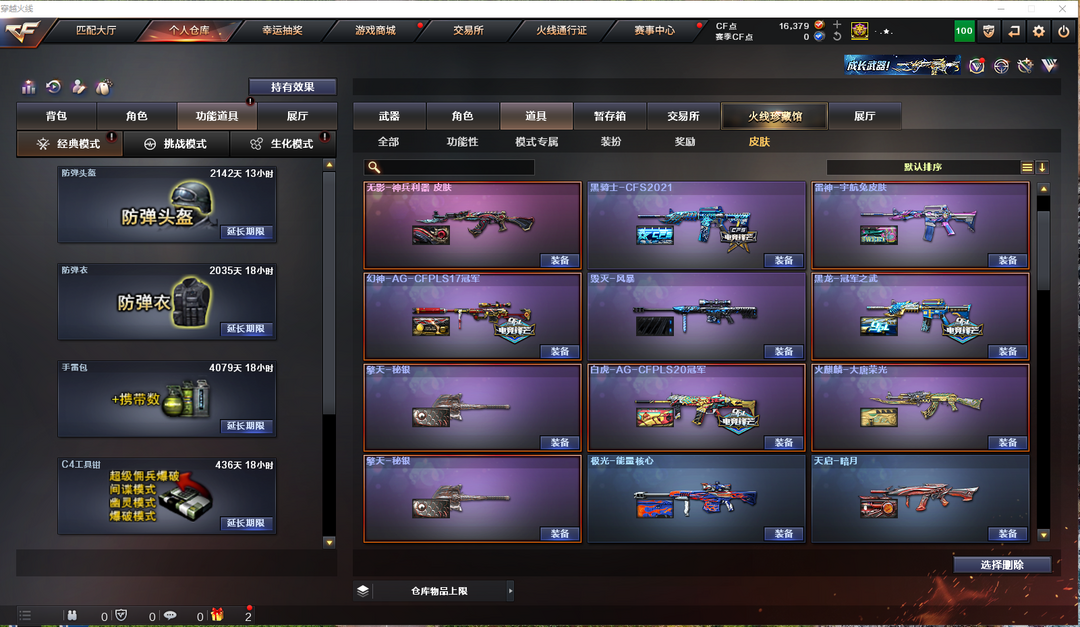This screenshot has height=627, width=1080.
Task: Open the replay history icon above 背包
Action: pyautogui.click(x=53, y=87)
